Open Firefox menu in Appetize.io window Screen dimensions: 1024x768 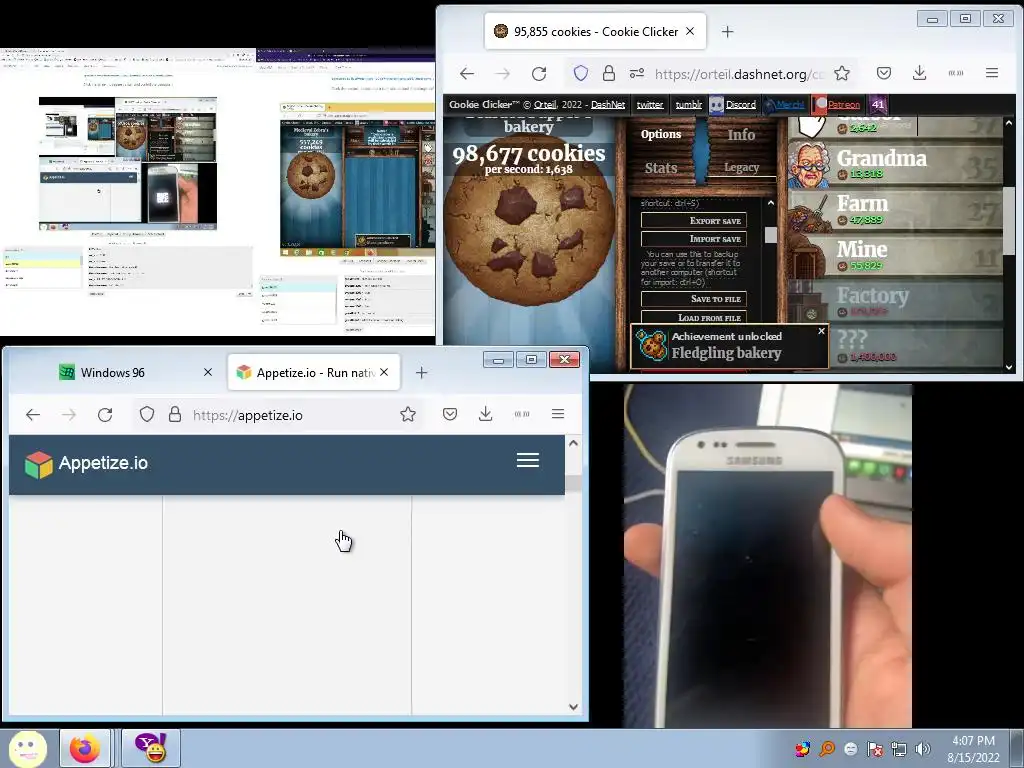point(558,414)
